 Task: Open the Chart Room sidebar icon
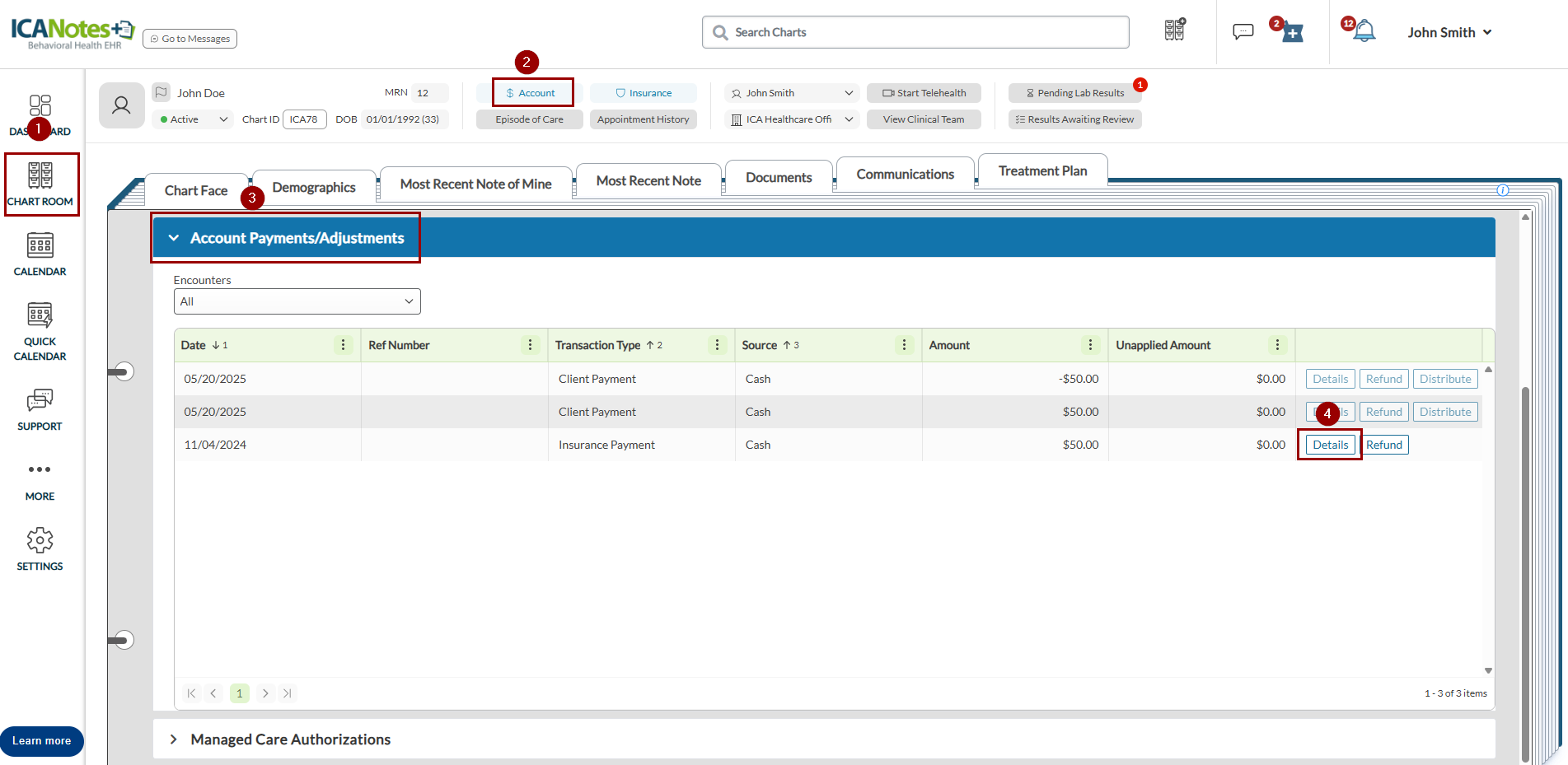40,184
